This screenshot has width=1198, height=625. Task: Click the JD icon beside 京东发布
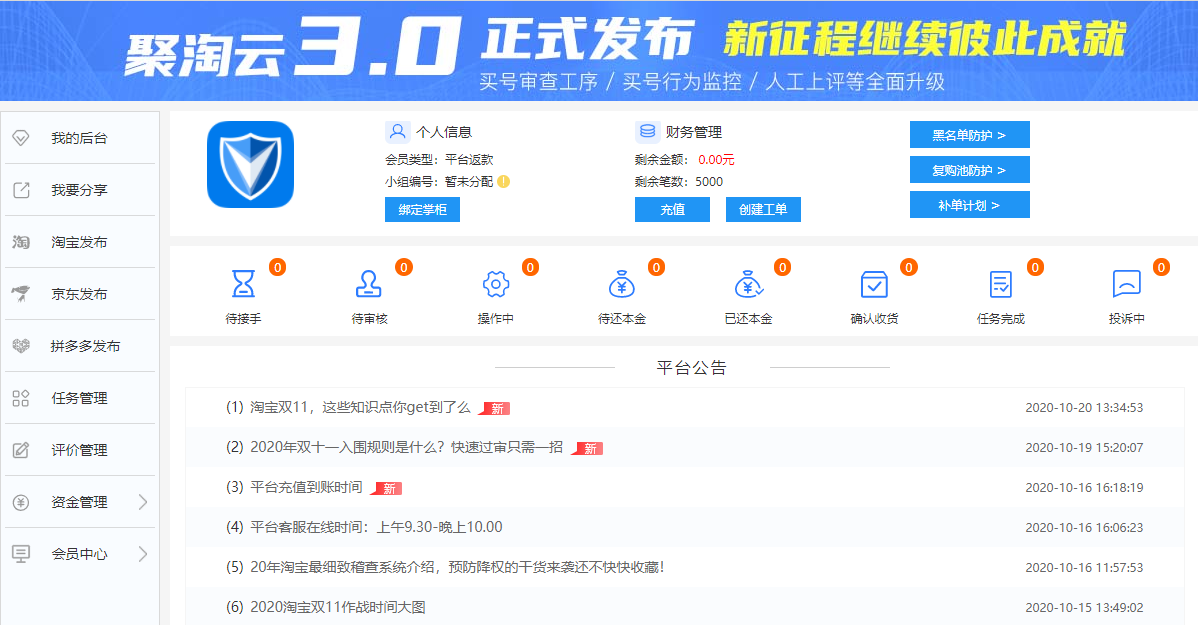[x=21, y=293]
